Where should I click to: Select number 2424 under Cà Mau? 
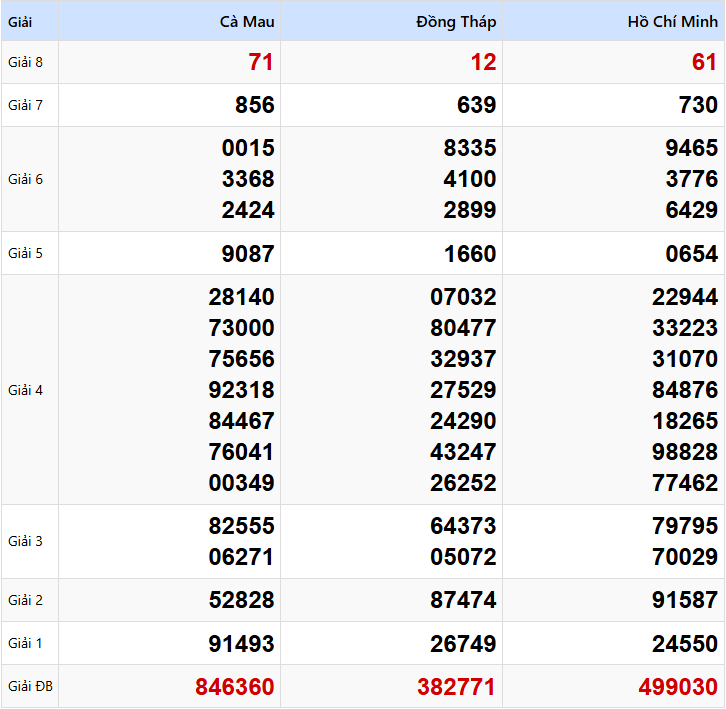(x=248, y=210)
